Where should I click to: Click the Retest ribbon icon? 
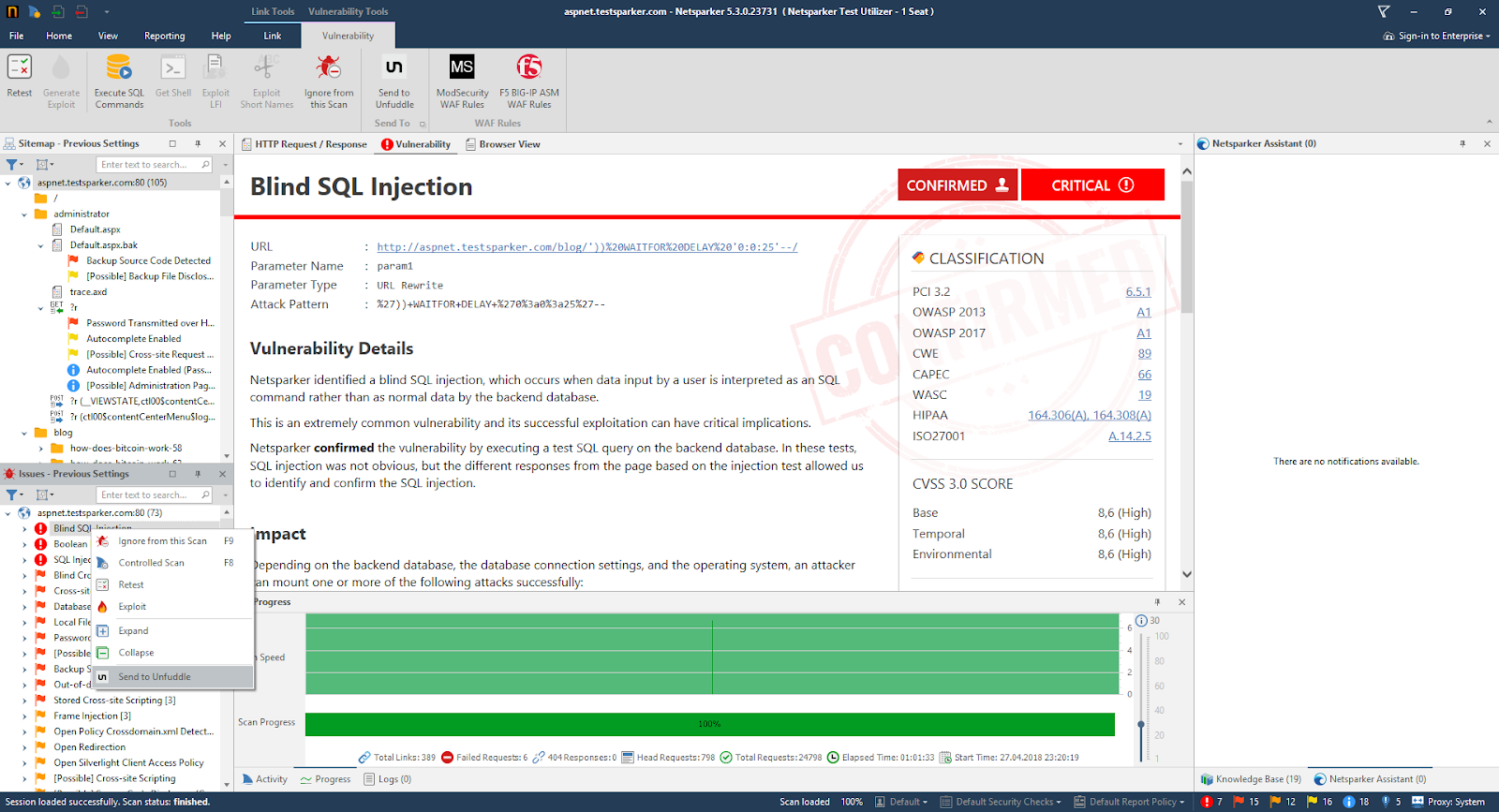(x=19, y=68)
